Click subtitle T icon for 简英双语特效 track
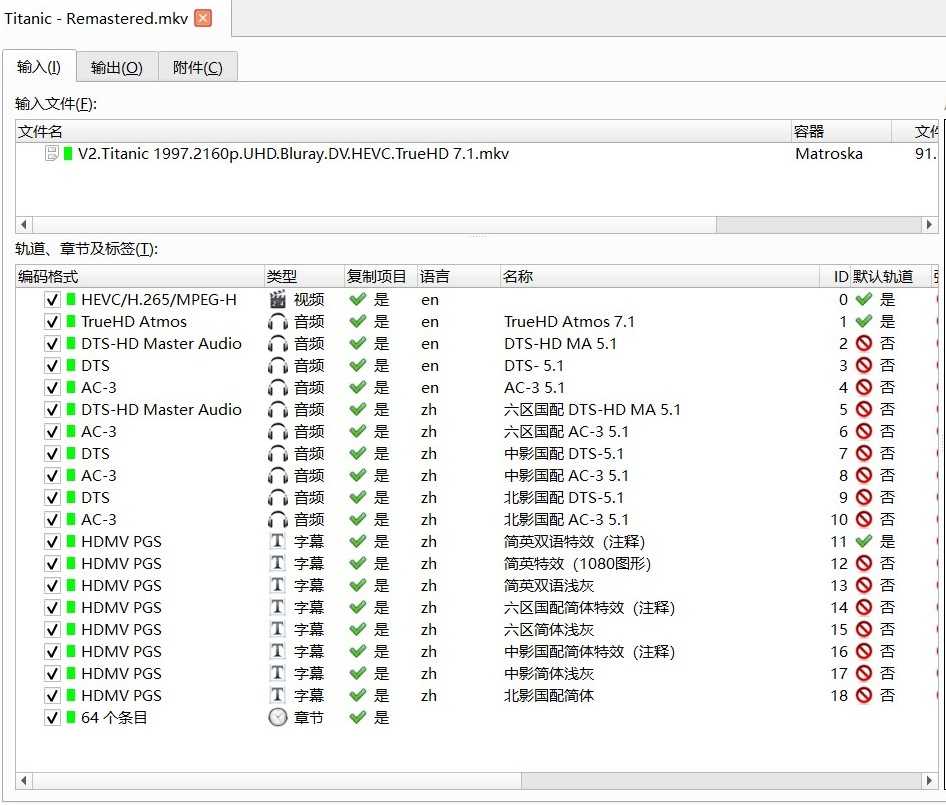This screenshot has width=946, height=805. click(278, 541)
